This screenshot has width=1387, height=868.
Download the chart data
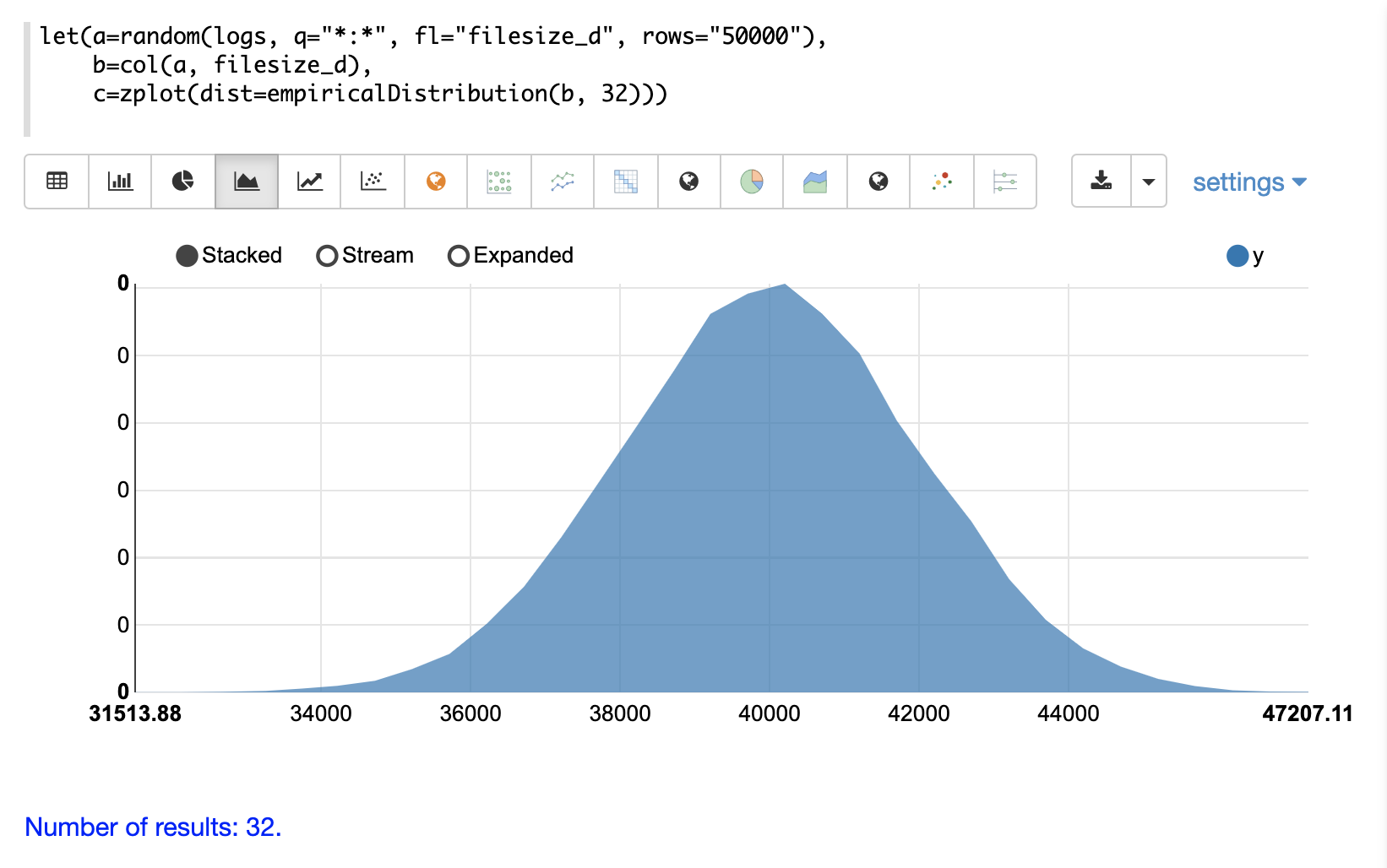click(1101, 182)
